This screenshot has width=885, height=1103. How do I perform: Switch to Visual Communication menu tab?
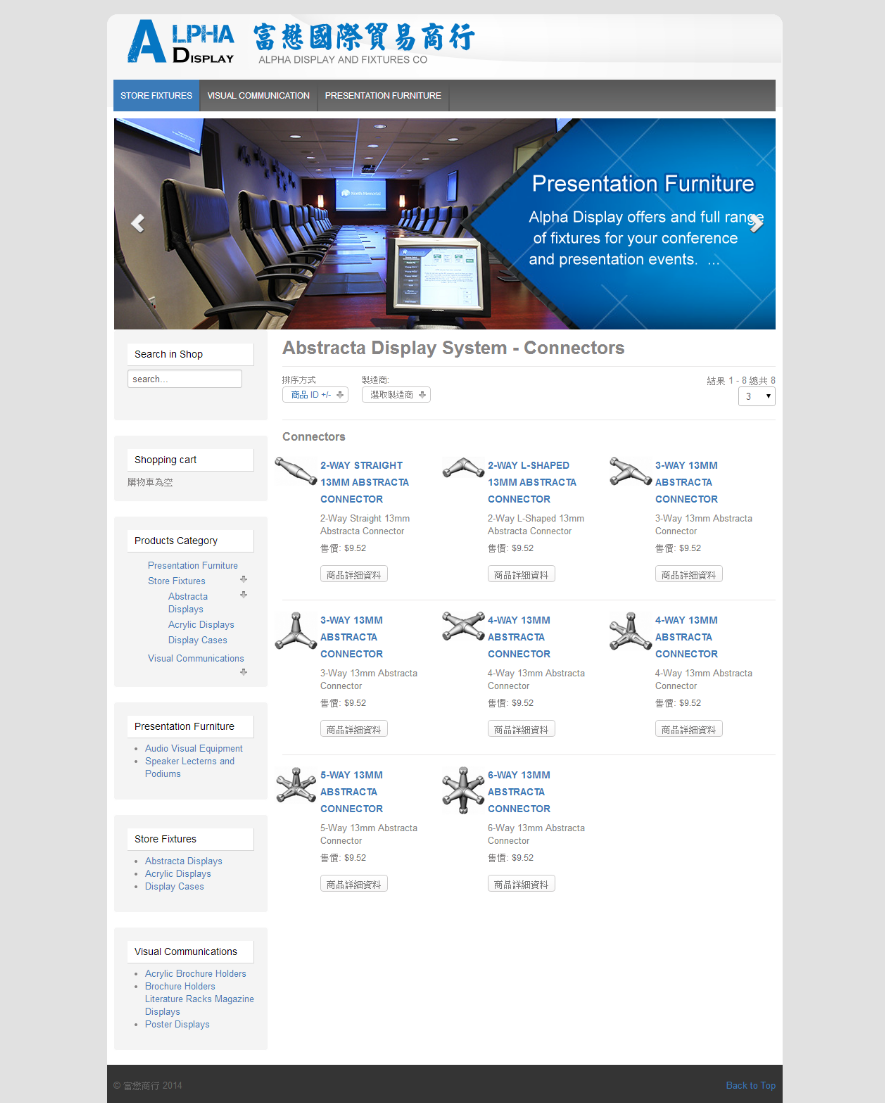258,96
